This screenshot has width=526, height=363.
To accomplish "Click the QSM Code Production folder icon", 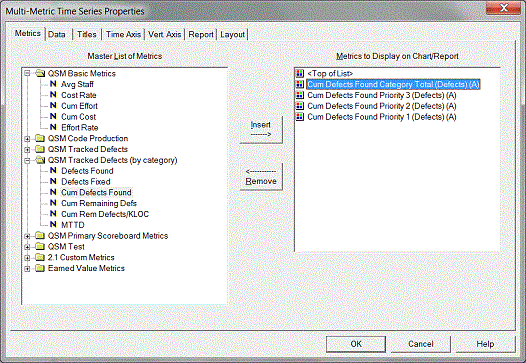I will [40, 138].
